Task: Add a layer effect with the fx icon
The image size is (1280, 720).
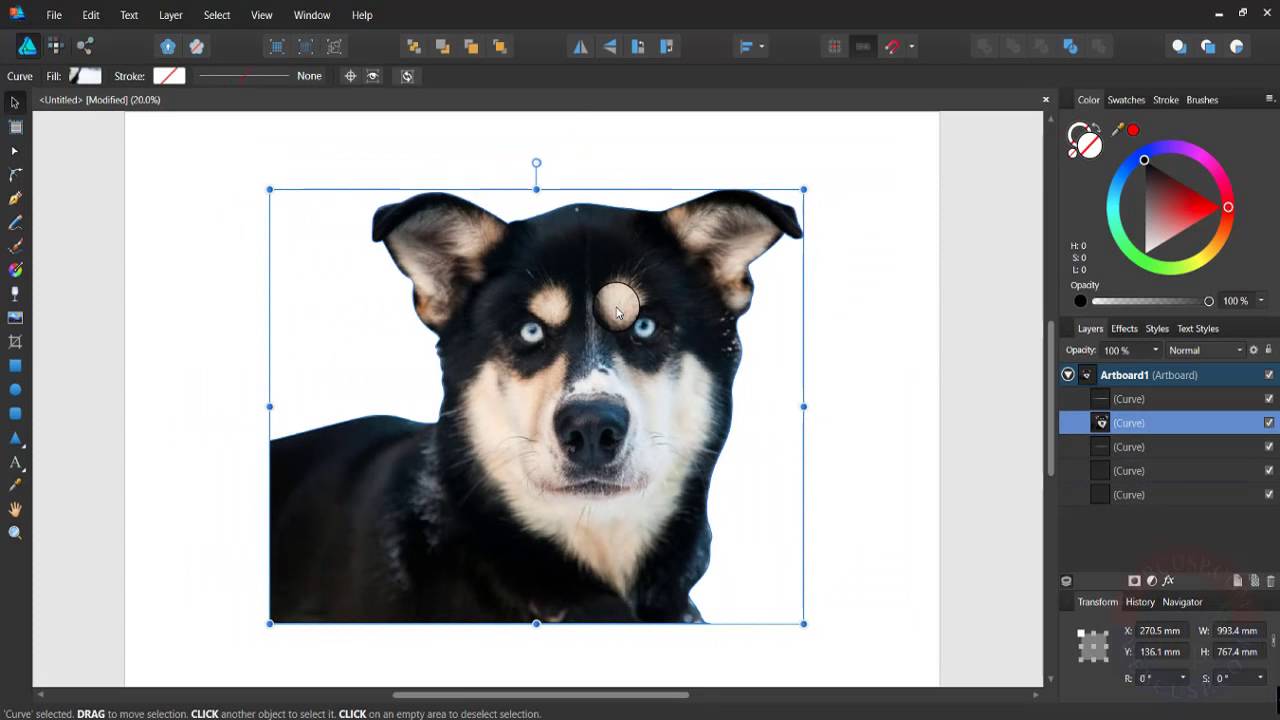Action: click(1168, 581)
